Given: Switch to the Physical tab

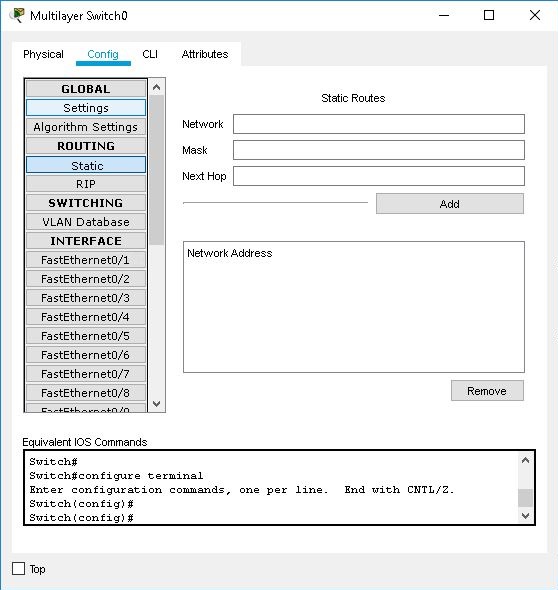Looking at the screenshot, I should [x=43, y=54].
